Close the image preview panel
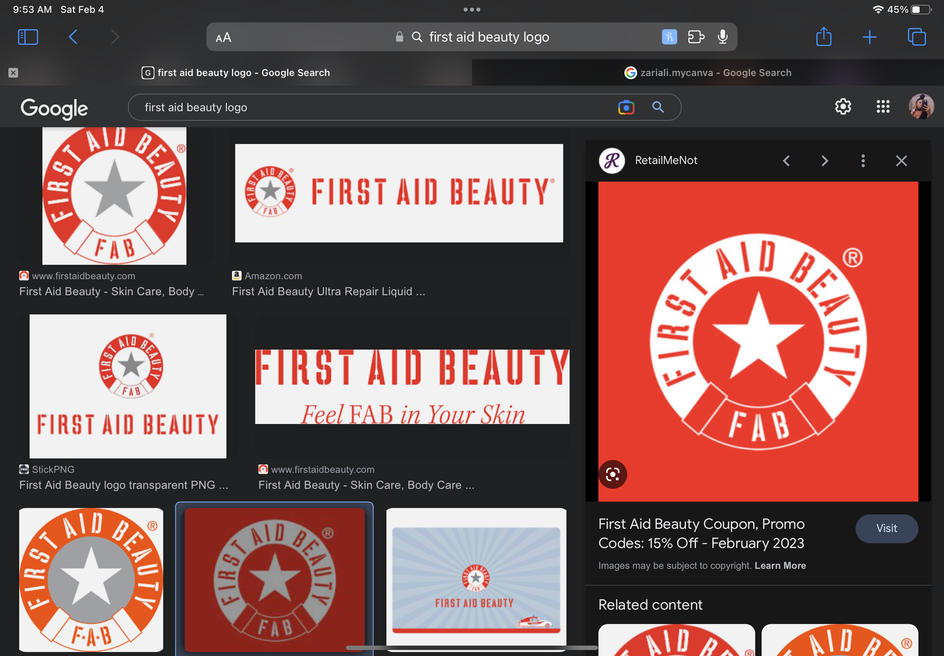Image resolution: width=944 pixels, height=656 pixels. (901, 161)
